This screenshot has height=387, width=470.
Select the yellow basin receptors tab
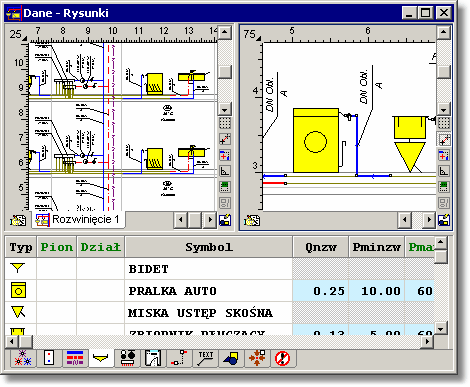point(101,358)
